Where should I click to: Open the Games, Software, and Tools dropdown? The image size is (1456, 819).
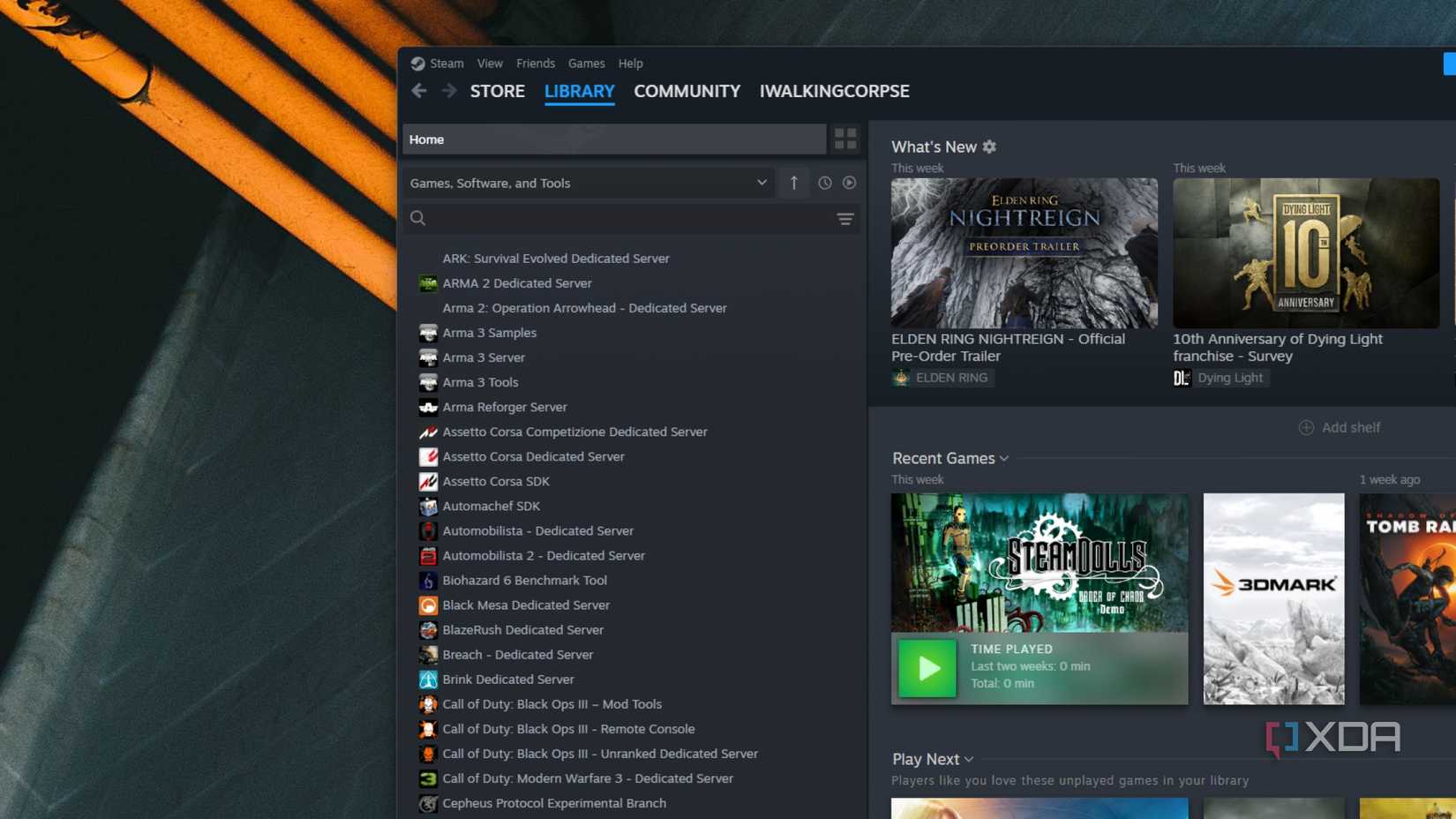tap(589, 183)
